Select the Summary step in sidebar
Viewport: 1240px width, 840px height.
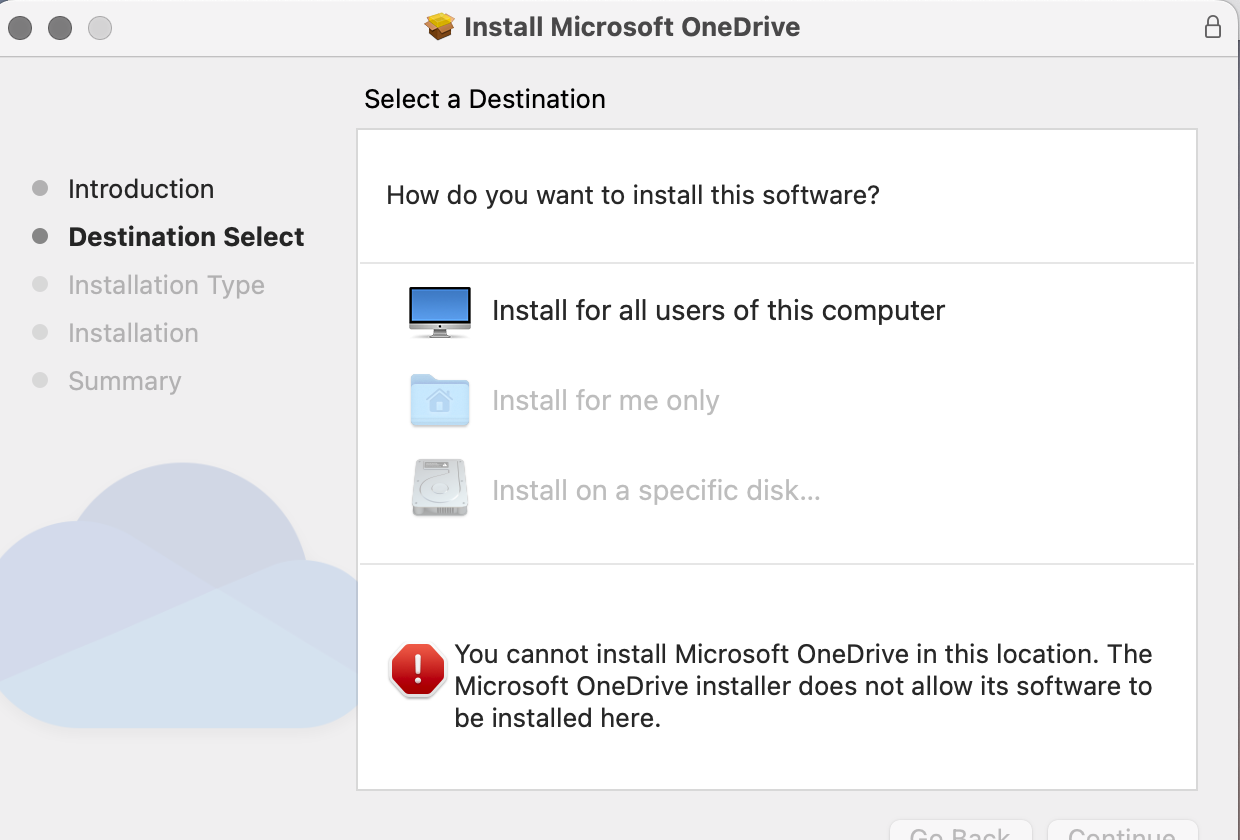click(124, 381)
